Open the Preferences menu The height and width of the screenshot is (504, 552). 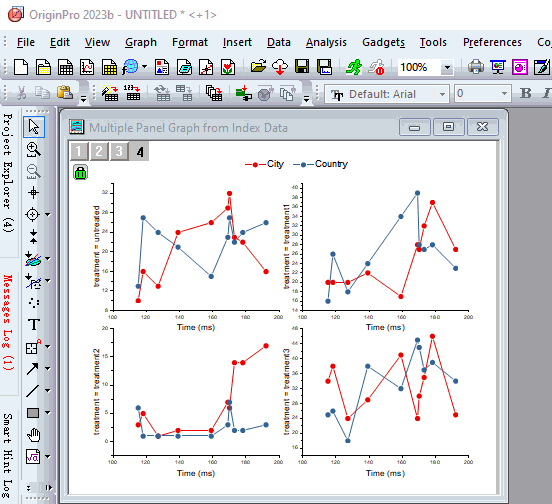(x=492, y=42)
